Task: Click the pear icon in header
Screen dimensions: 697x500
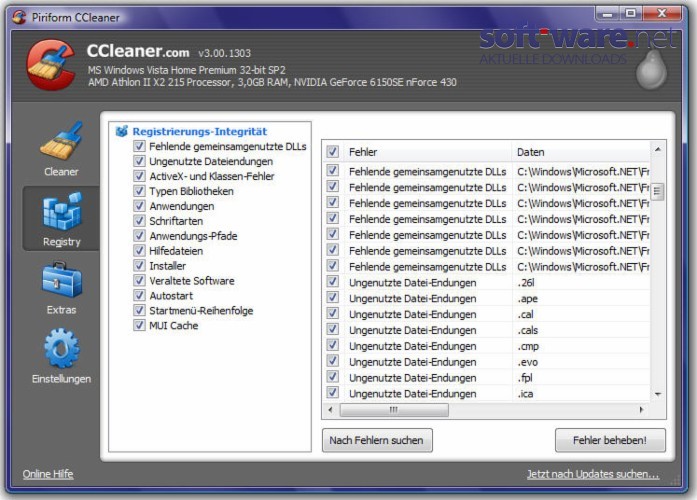Action: (651, 70)
